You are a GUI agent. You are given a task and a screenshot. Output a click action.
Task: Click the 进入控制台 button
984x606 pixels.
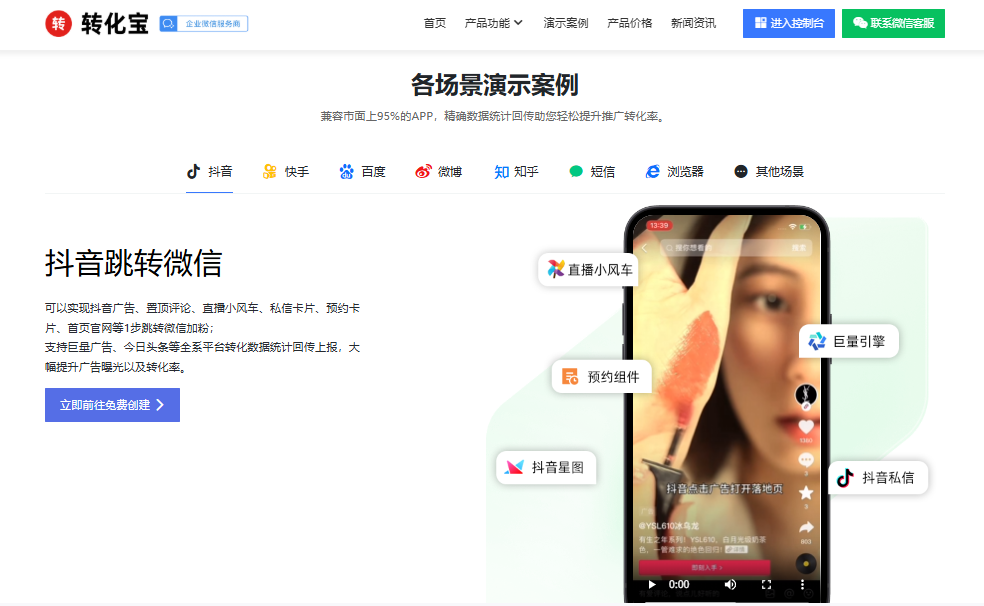coord(789,23)
